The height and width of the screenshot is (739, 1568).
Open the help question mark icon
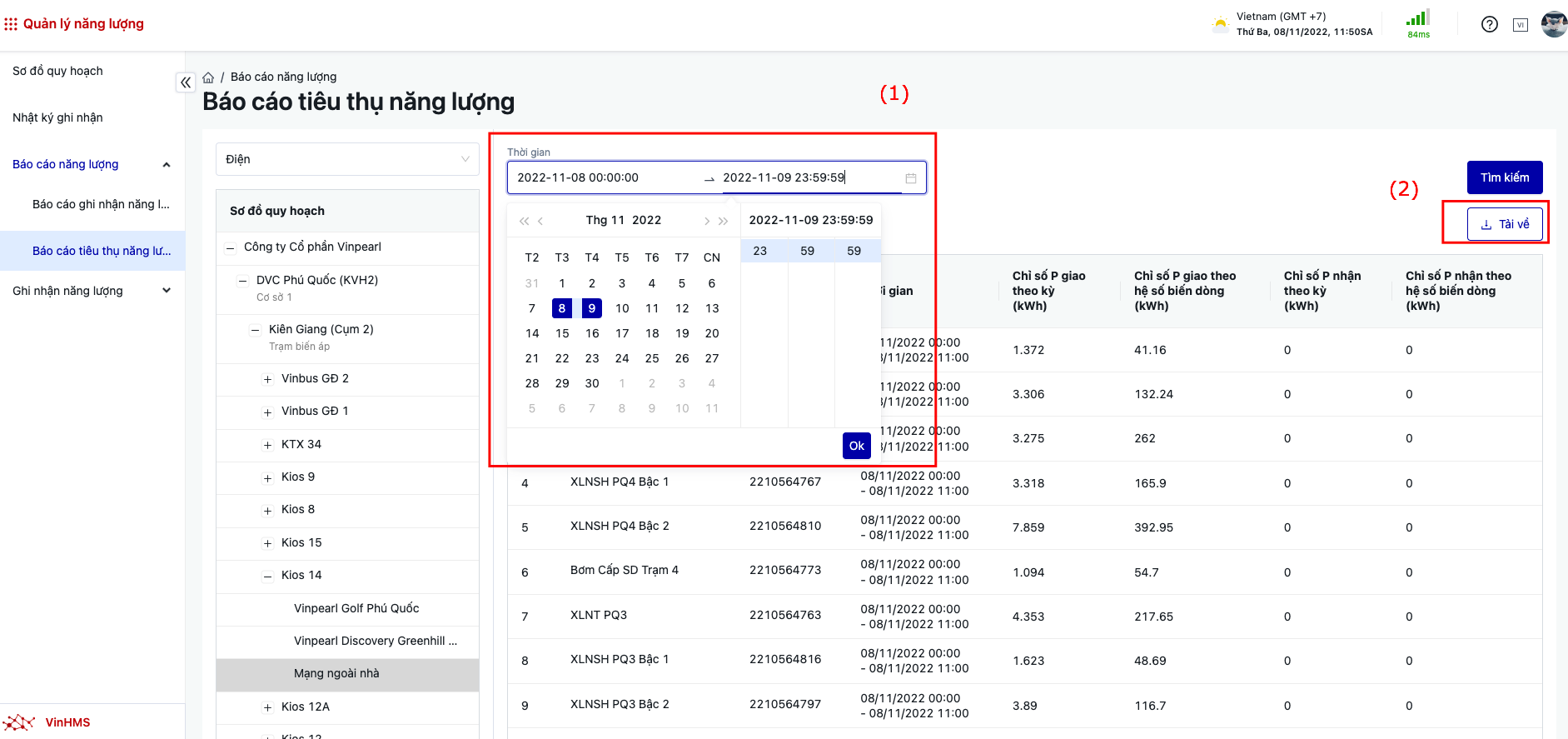[1489, 24]
